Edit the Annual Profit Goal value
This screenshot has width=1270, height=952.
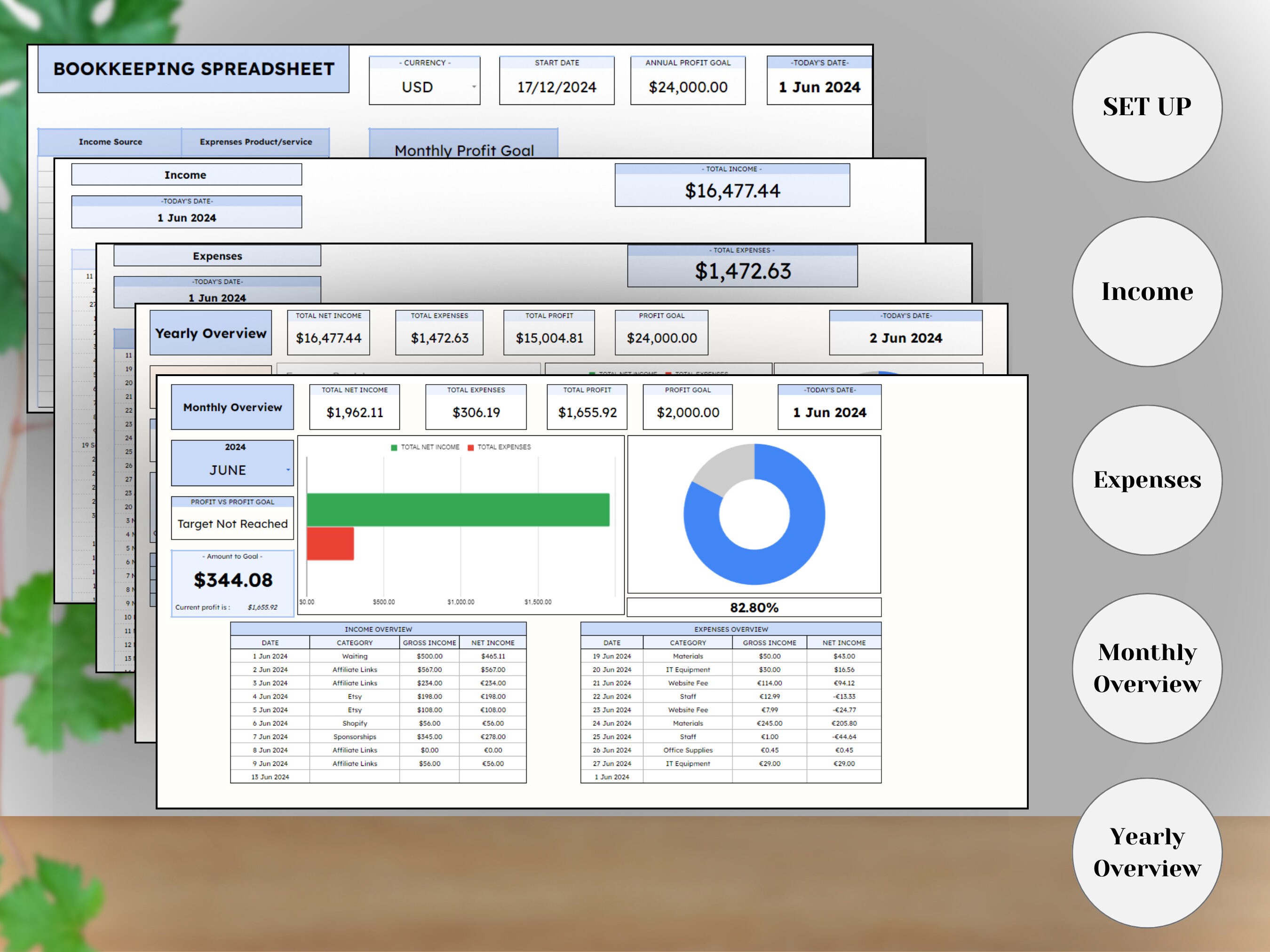687,87
